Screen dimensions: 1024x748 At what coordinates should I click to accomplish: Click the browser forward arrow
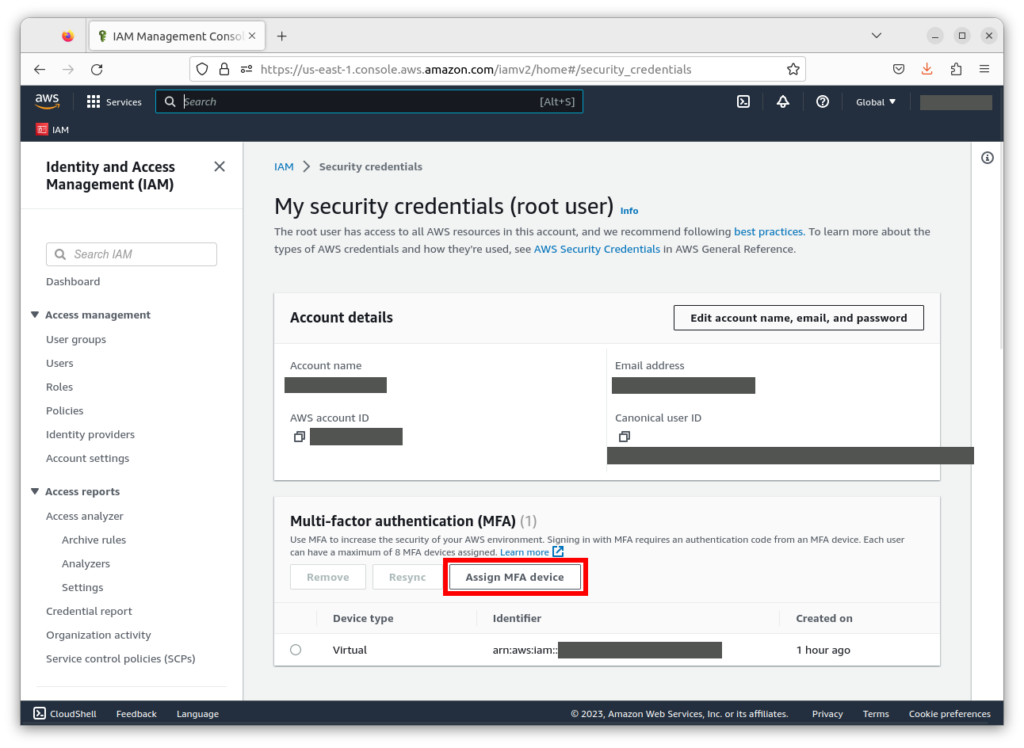[x=68, y=69]
